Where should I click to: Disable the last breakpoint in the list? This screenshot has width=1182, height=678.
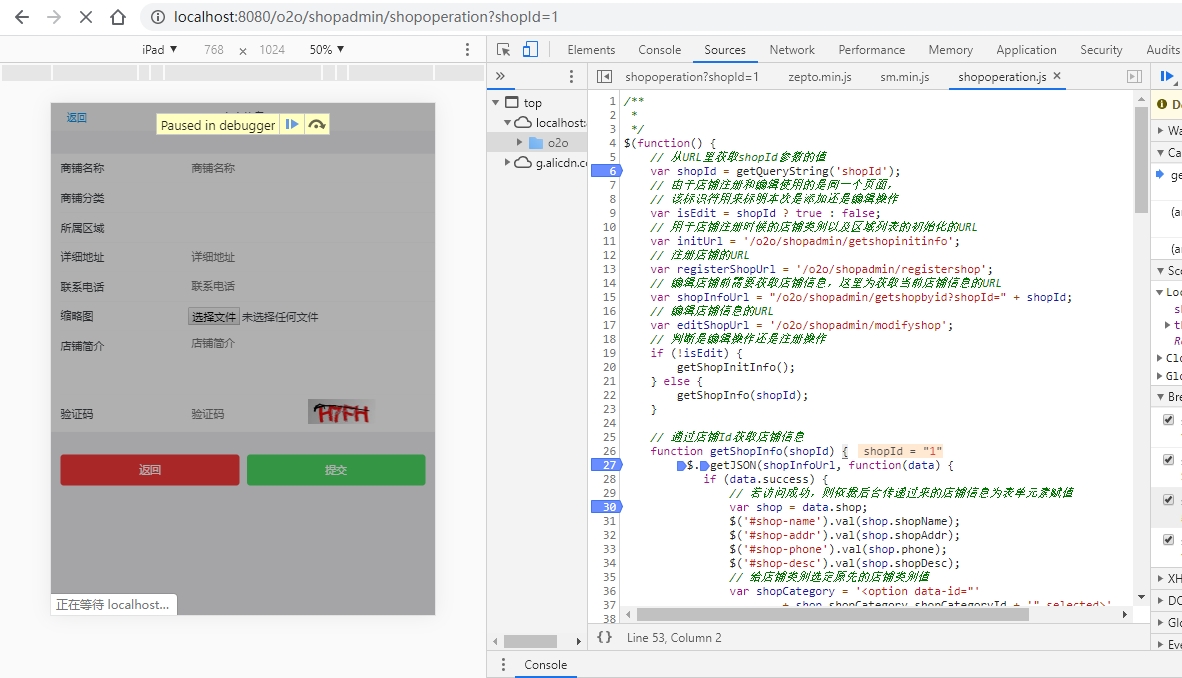1169,540
